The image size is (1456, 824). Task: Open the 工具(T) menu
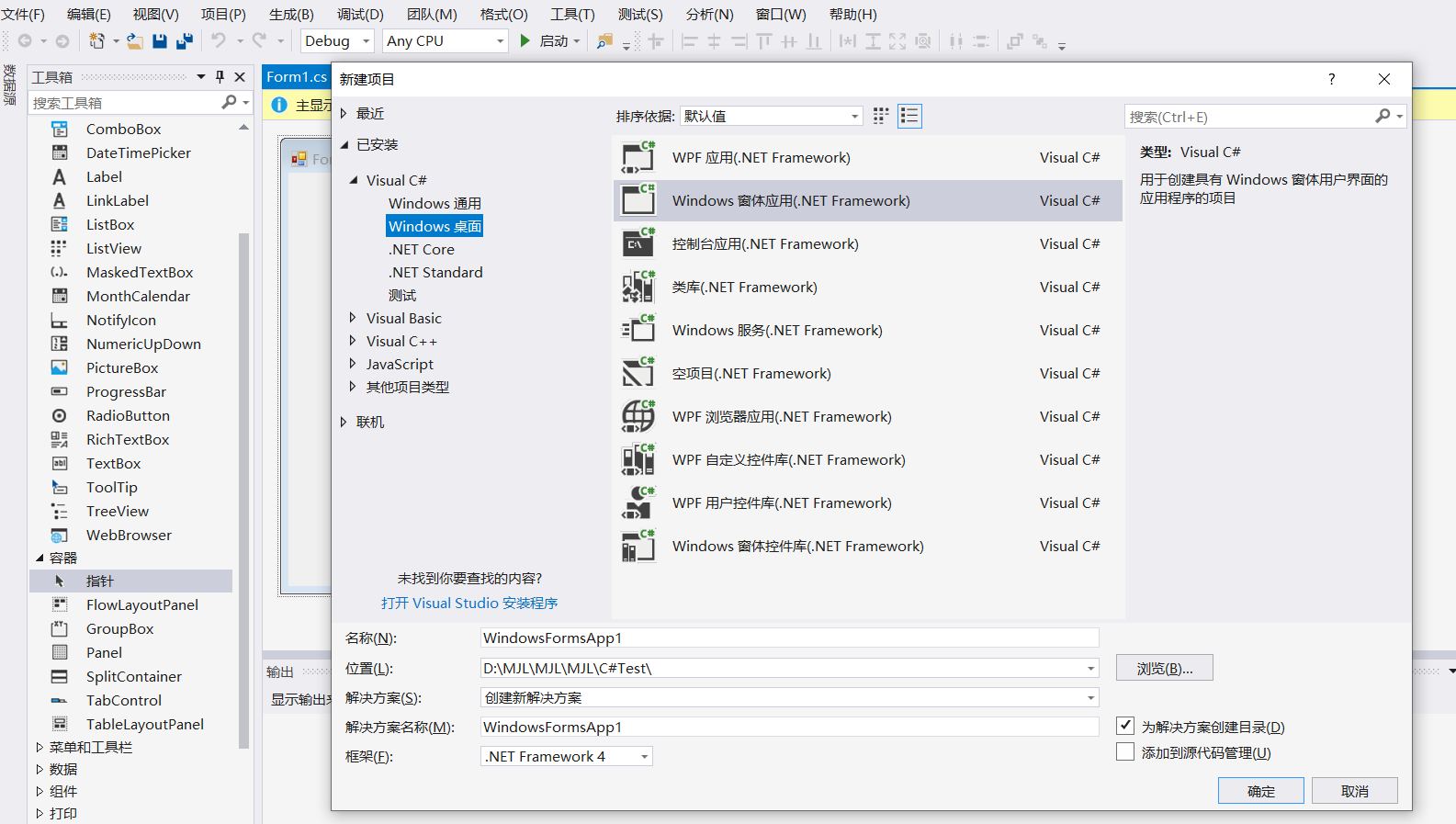tap(572, 14)
